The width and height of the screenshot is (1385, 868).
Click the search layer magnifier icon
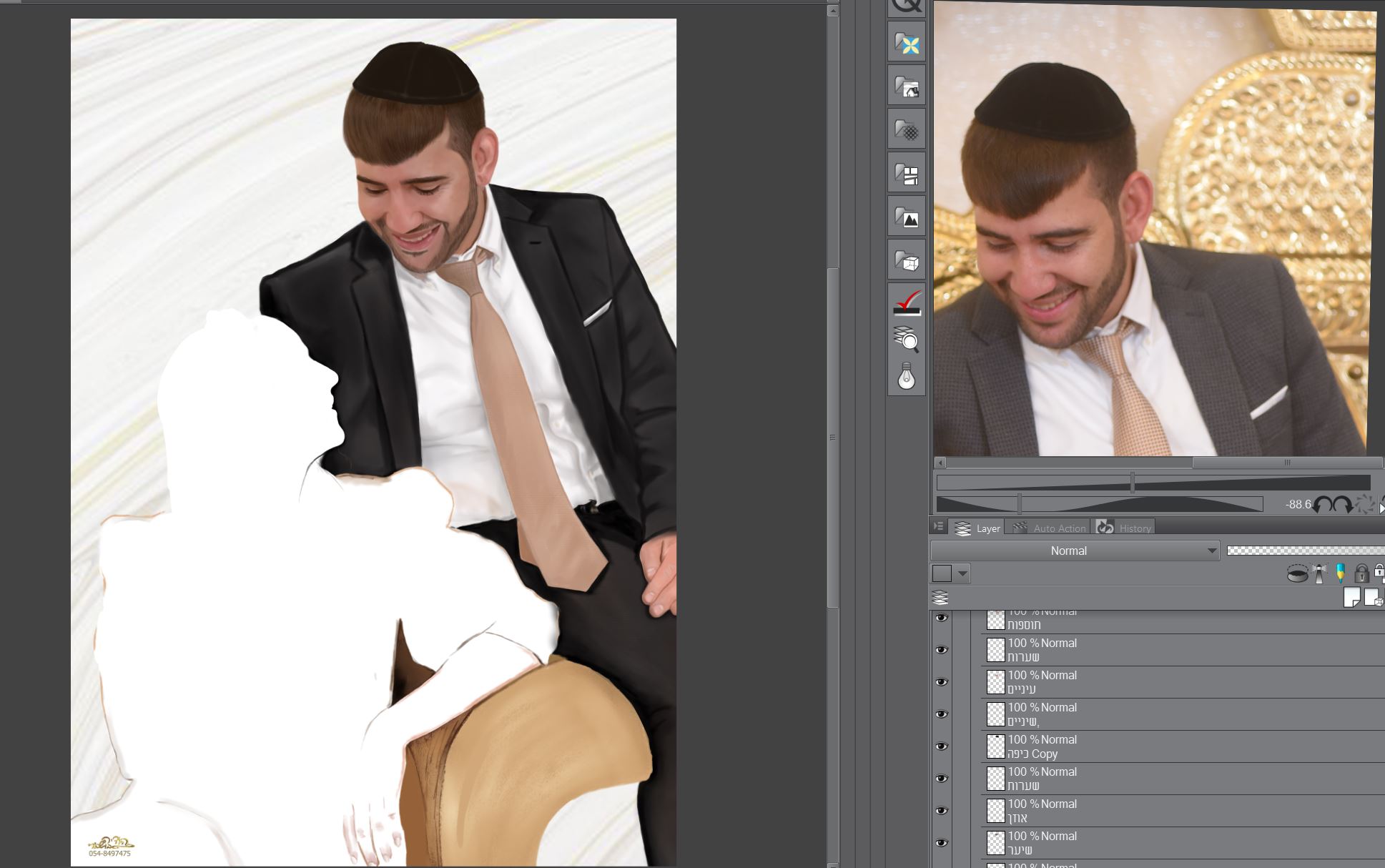pos(907,340)
